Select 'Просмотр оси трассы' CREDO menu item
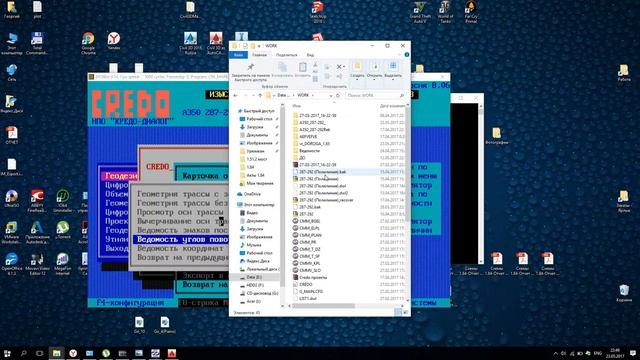640x360 pixels. pos(180,212)
